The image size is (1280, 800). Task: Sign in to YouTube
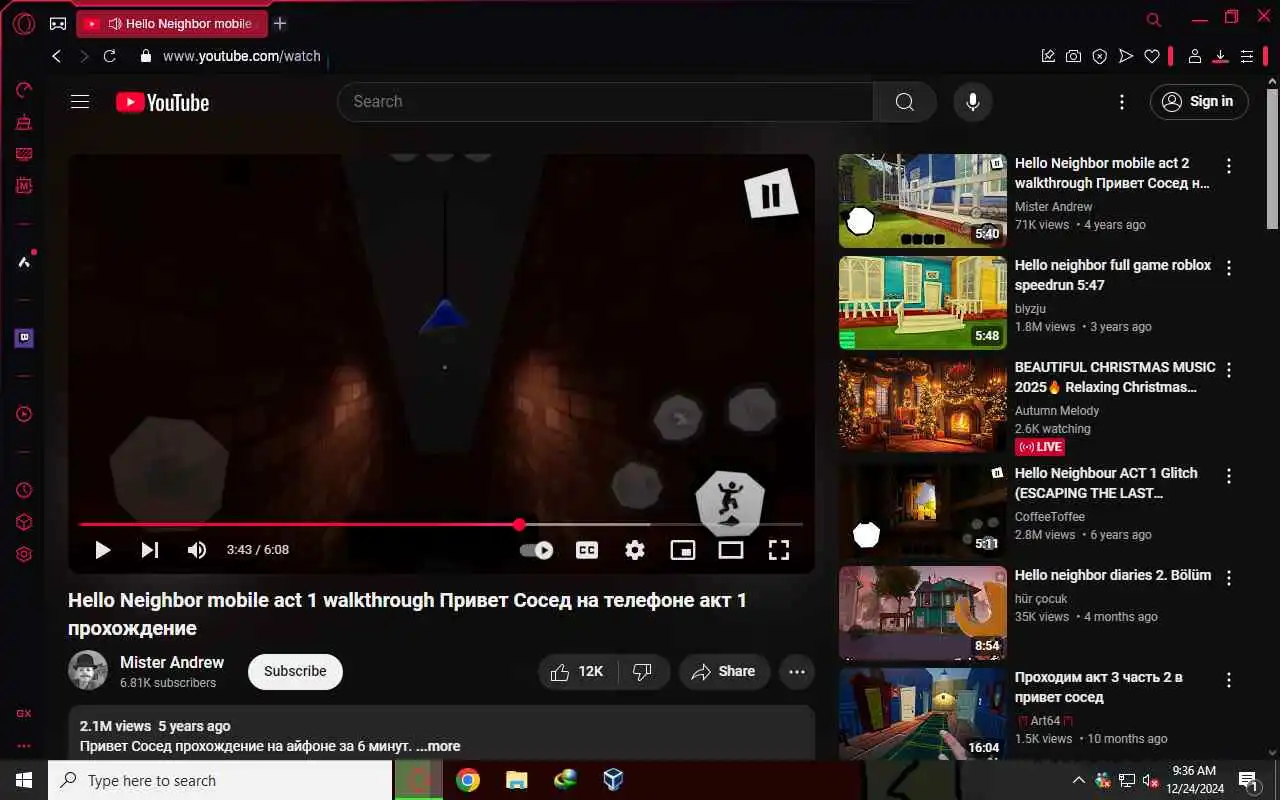[x=1199, y=102]
